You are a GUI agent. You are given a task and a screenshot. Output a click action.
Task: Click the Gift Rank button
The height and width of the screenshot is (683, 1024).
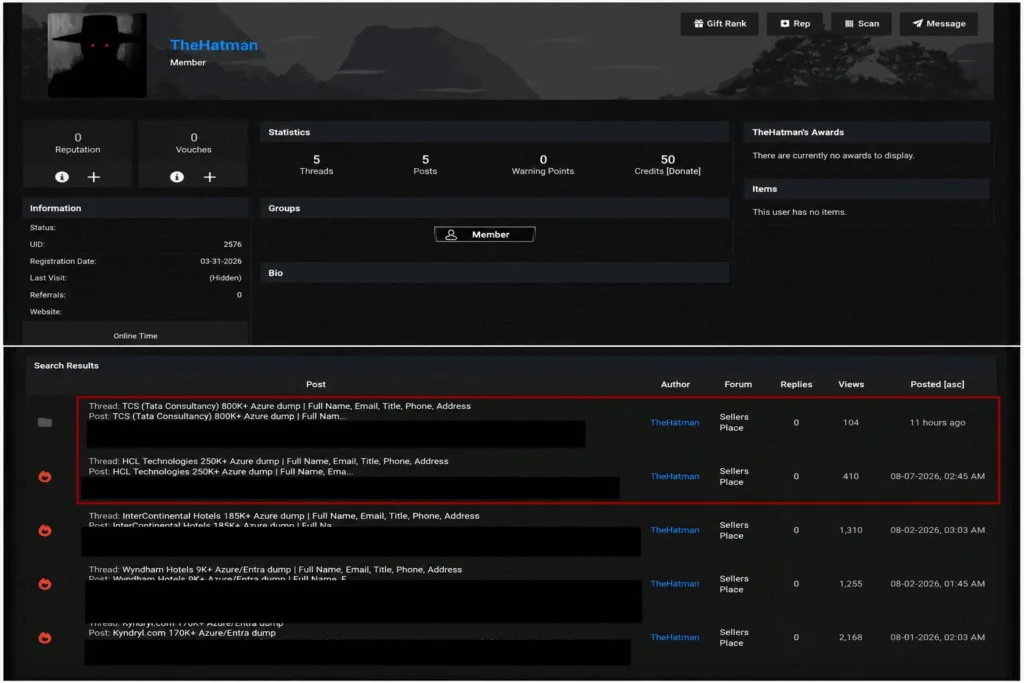pos(719,24)
